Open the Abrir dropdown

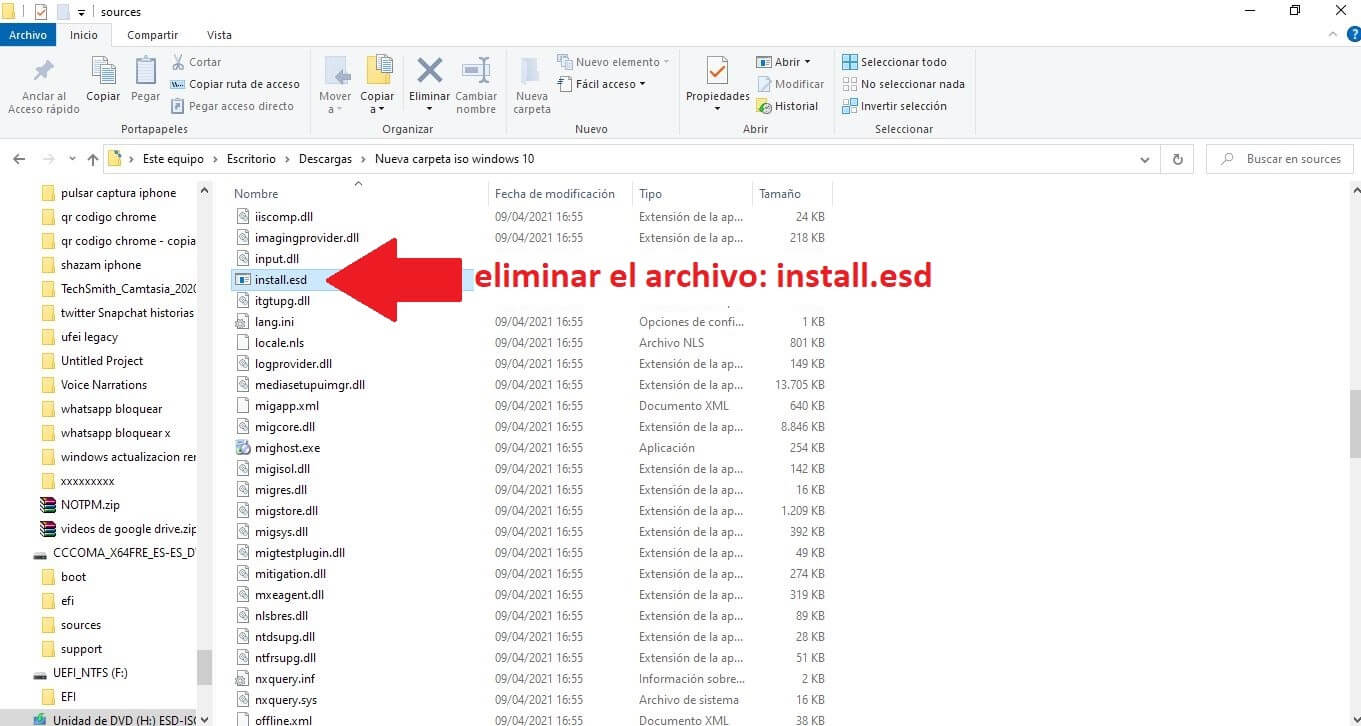tap(784, 62)
